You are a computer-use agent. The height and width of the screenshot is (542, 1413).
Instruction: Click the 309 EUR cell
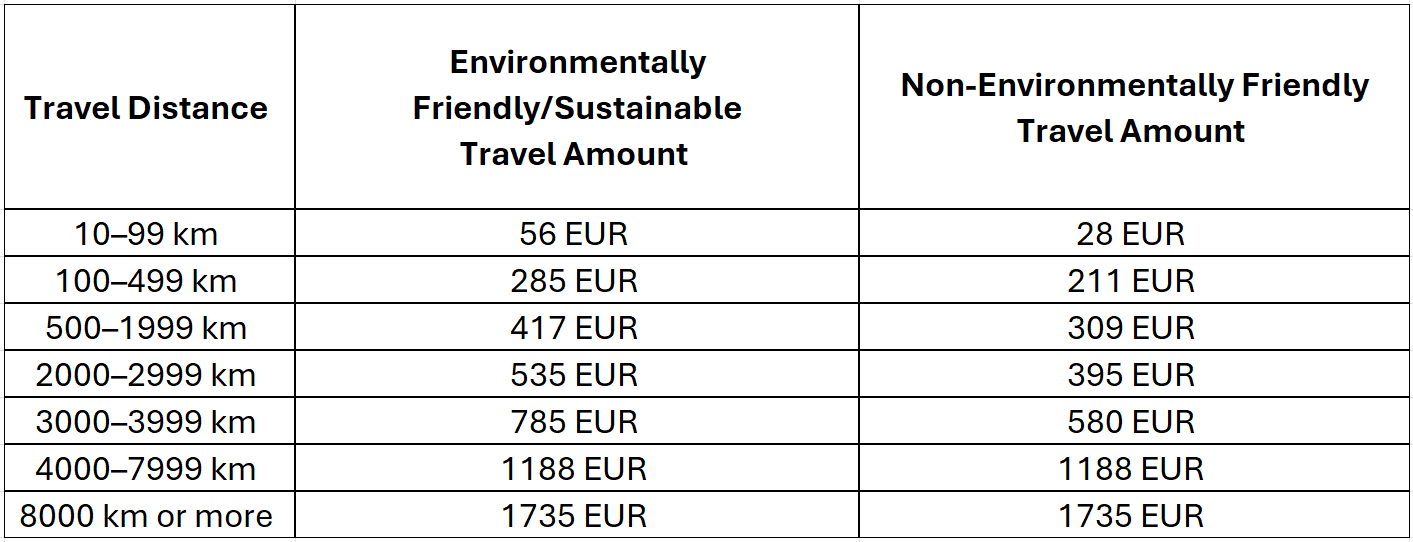pyautogui.click(x=1133, y=327)
